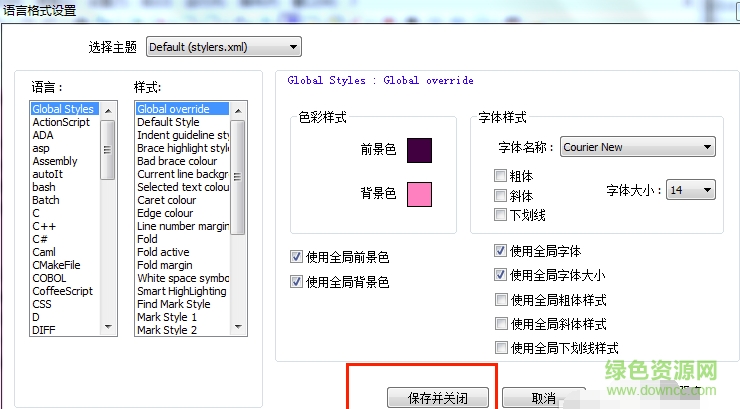Uncheck use global foreground color (使用全局前景色)

297,257
